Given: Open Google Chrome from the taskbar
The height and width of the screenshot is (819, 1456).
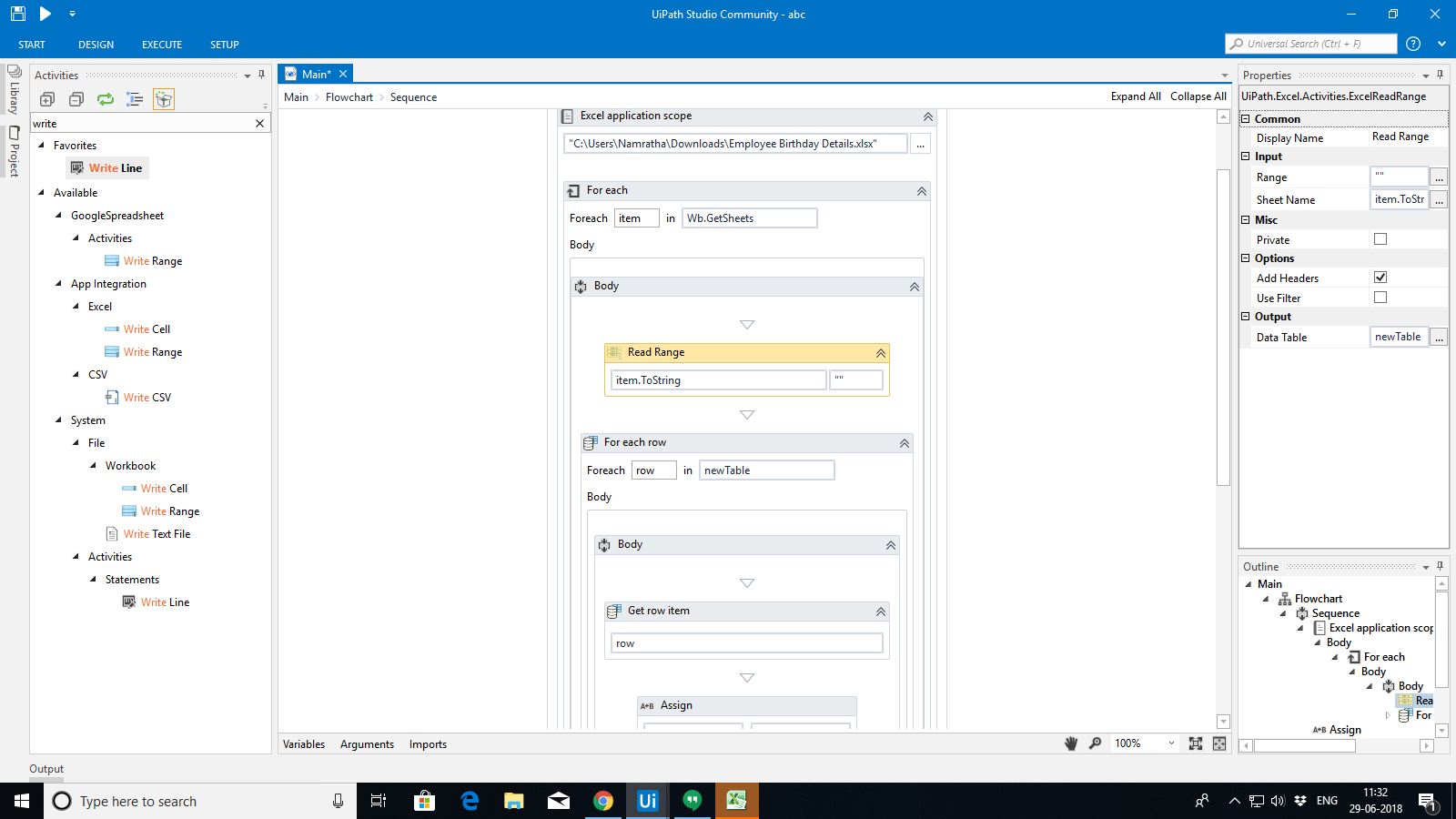Looking at the screenshot, I should tap(603, 801).
